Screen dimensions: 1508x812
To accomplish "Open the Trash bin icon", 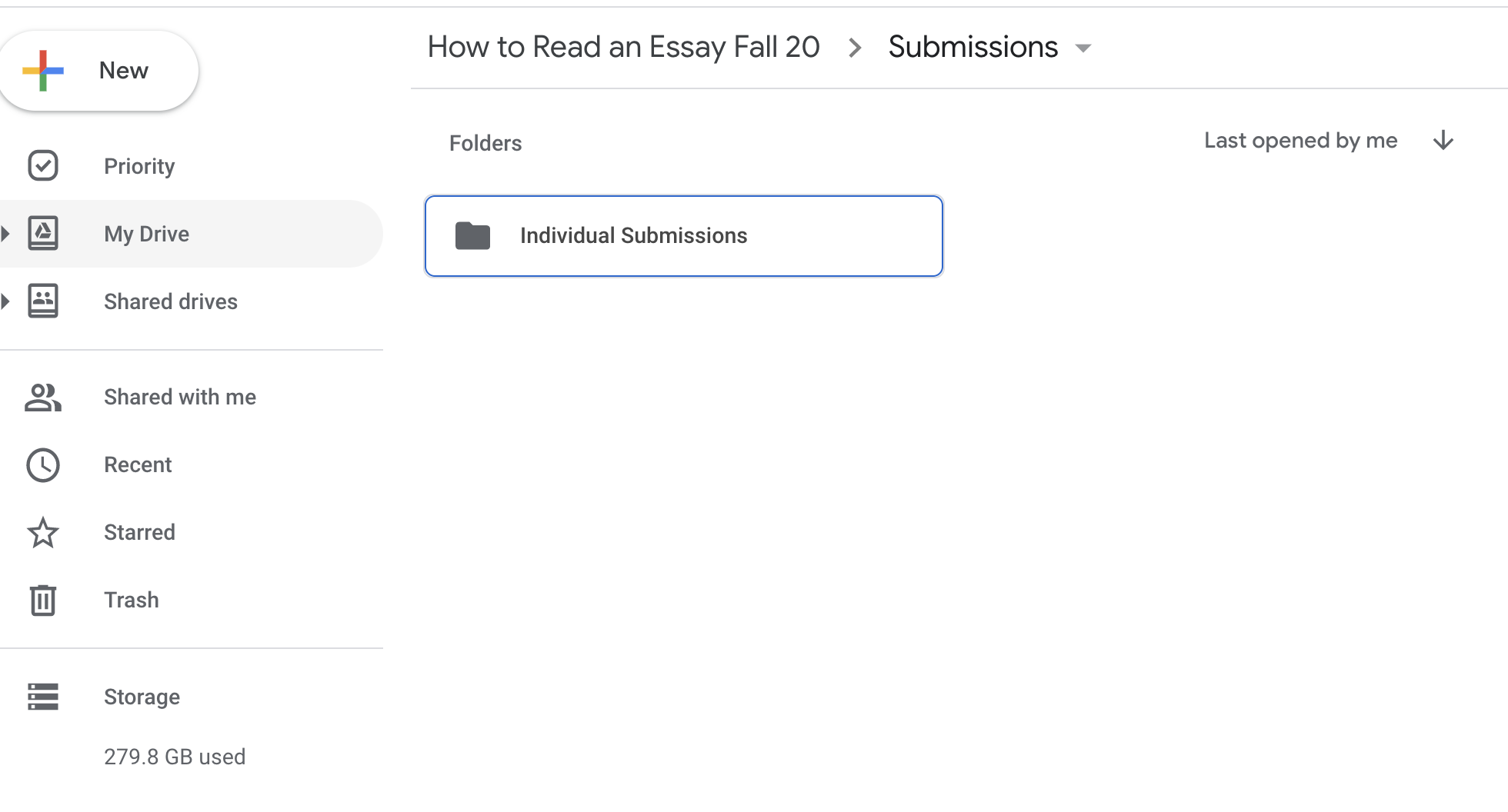I will (x=43, y=600).
